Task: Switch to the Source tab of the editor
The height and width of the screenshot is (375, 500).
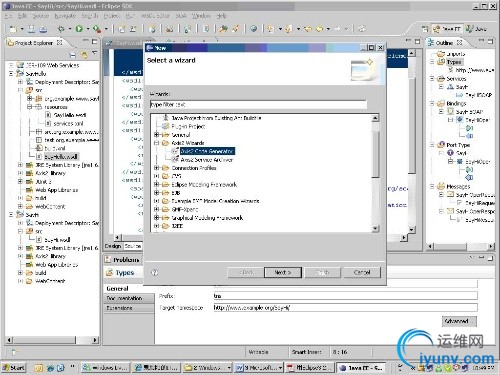Action: [132, 246]
